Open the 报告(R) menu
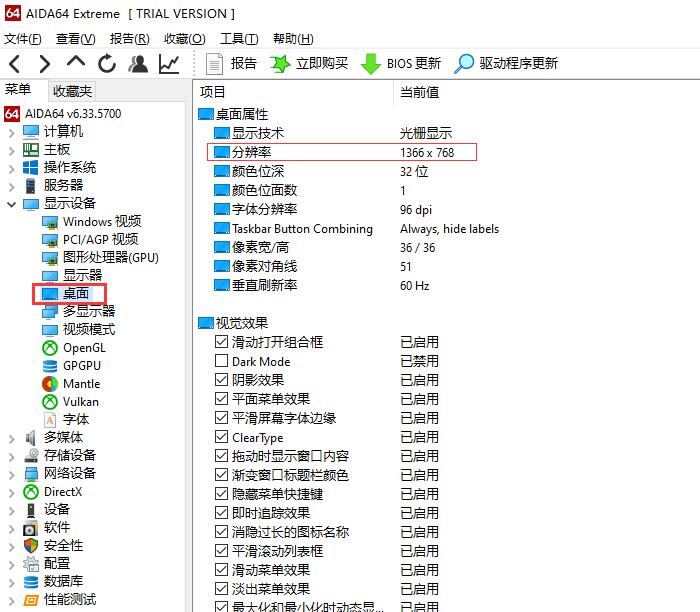 pyautogui.click(x=129, y=39)
